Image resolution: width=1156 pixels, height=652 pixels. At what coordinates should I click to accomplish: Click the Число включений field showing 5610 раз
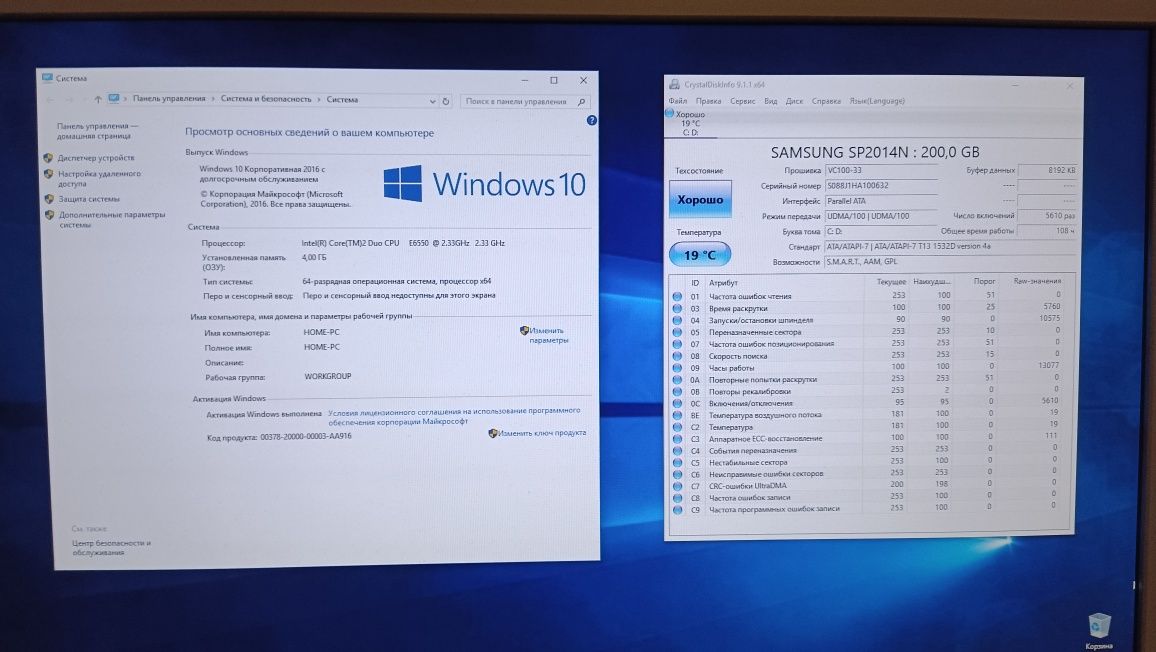1047,216
